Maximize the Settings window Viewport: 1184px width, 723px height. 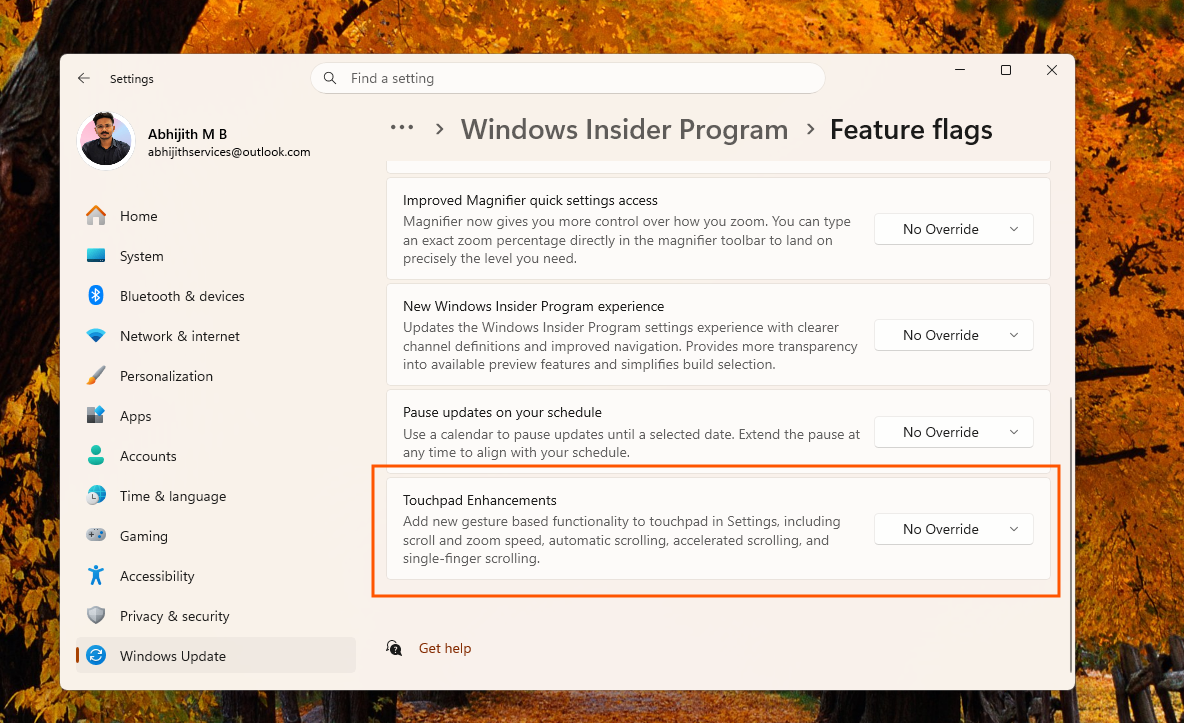click(1006, 70)
